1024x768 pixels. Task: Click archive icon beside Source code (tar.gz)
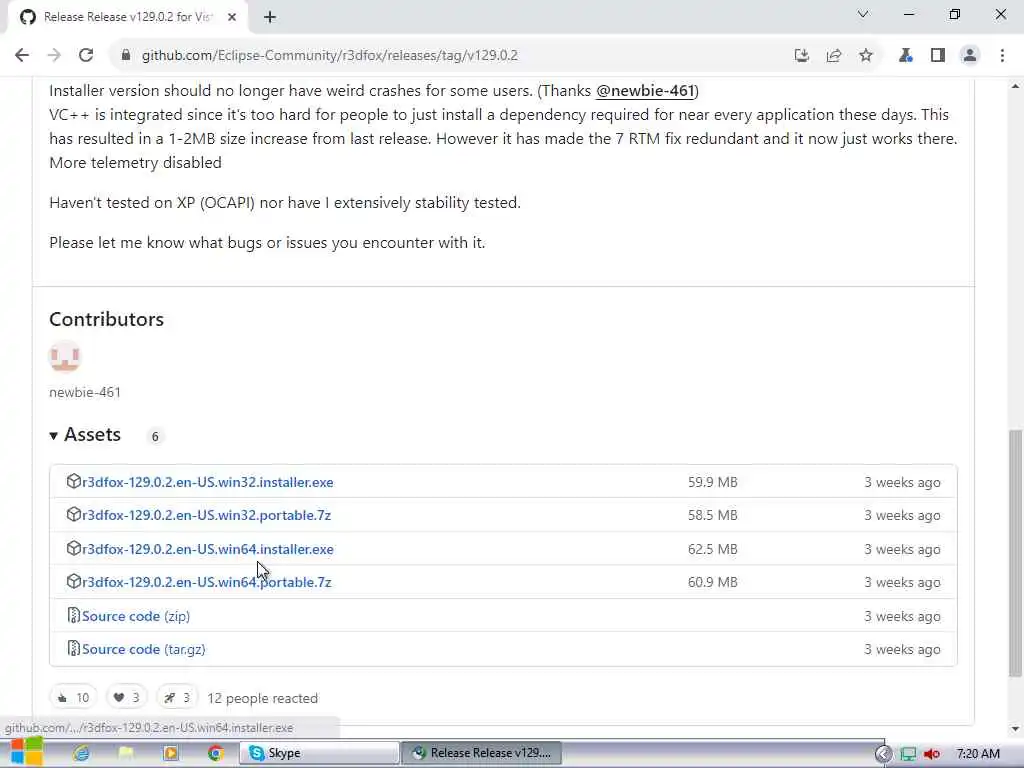pos(74,648)
